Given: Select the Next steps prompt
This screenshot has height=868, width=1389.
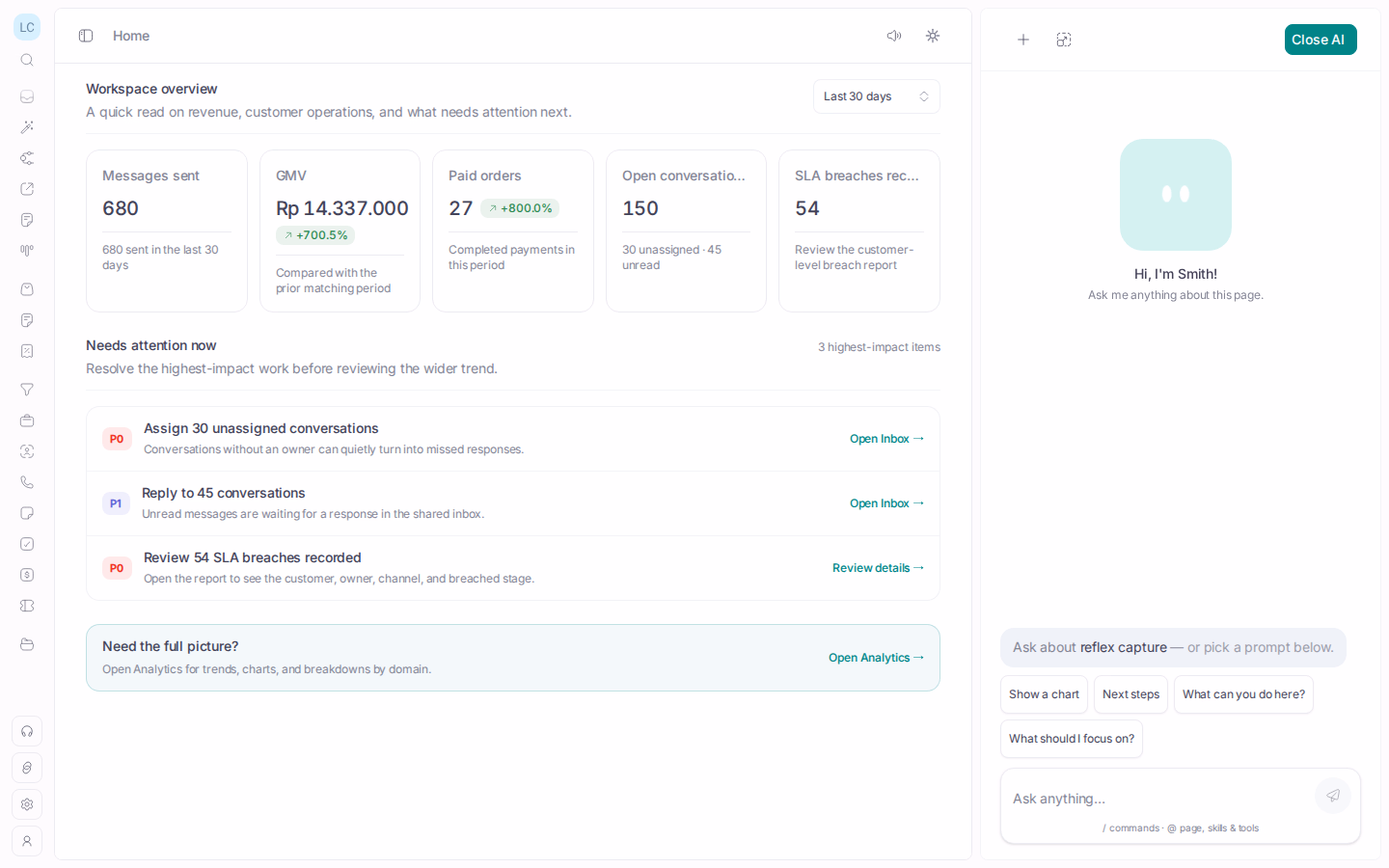Looking at the screenshot, I should click(1130, 694).
